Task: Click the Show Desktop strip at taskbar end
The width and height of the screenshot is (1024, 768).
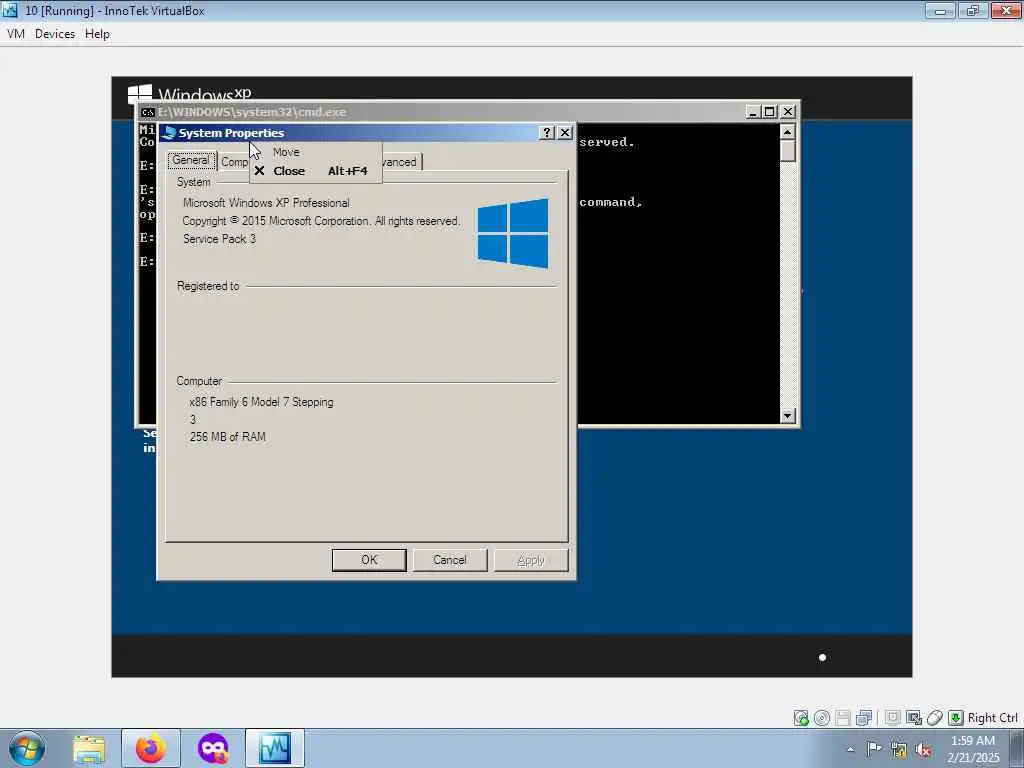Action: (x=1017, y=748)
